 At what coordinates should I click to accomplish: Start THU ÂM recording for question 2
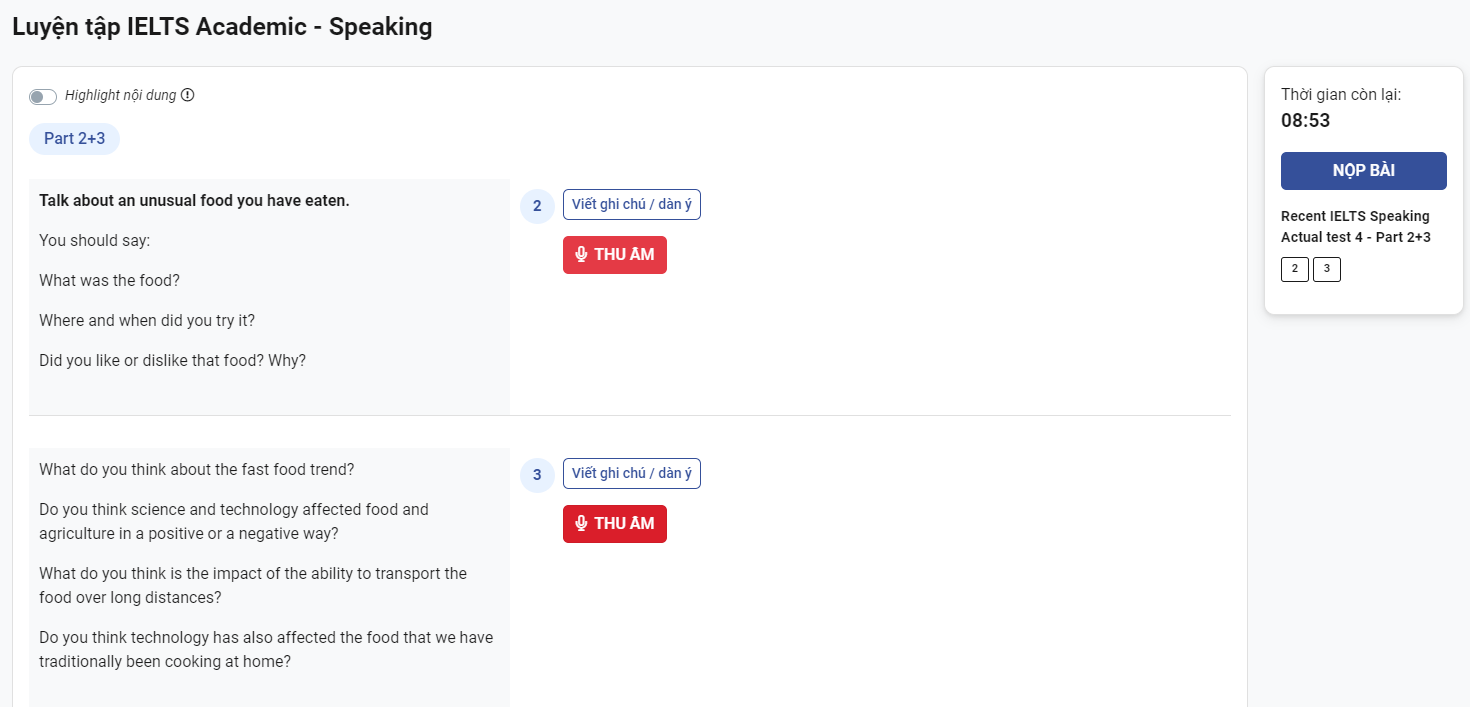tap(615, 255)
